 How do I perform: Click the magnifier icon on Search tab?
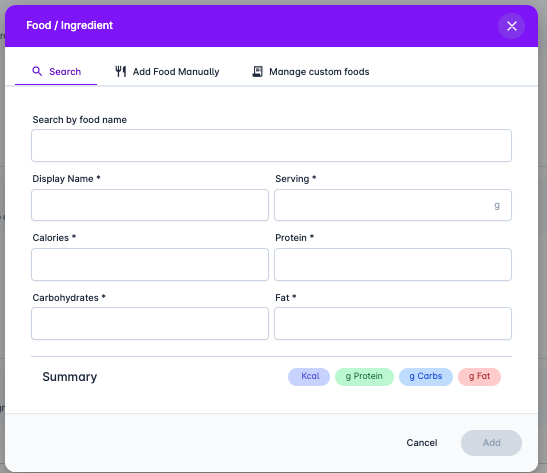[x=37, y=71]
